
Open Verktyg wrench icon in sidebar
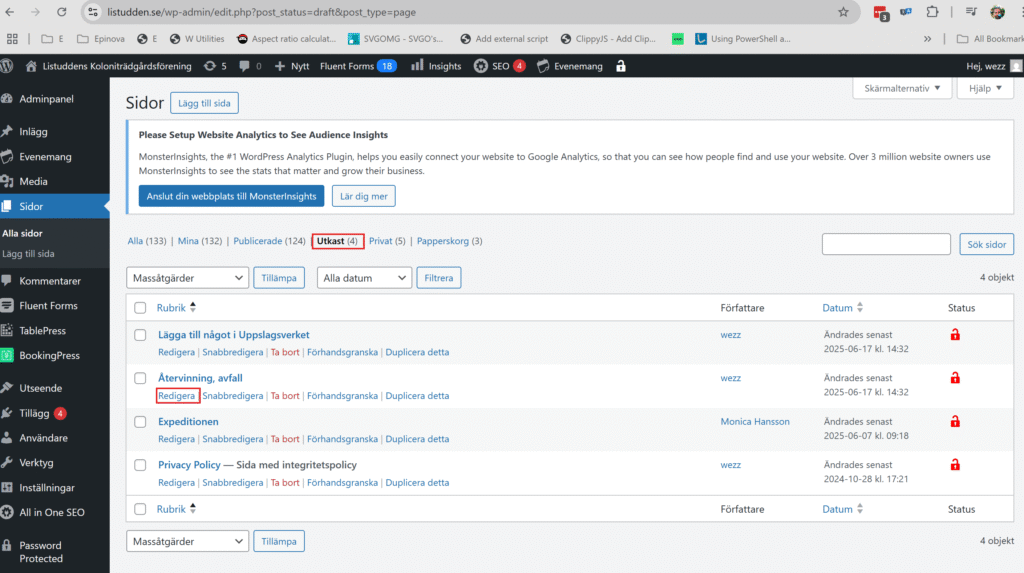(7, 463)
